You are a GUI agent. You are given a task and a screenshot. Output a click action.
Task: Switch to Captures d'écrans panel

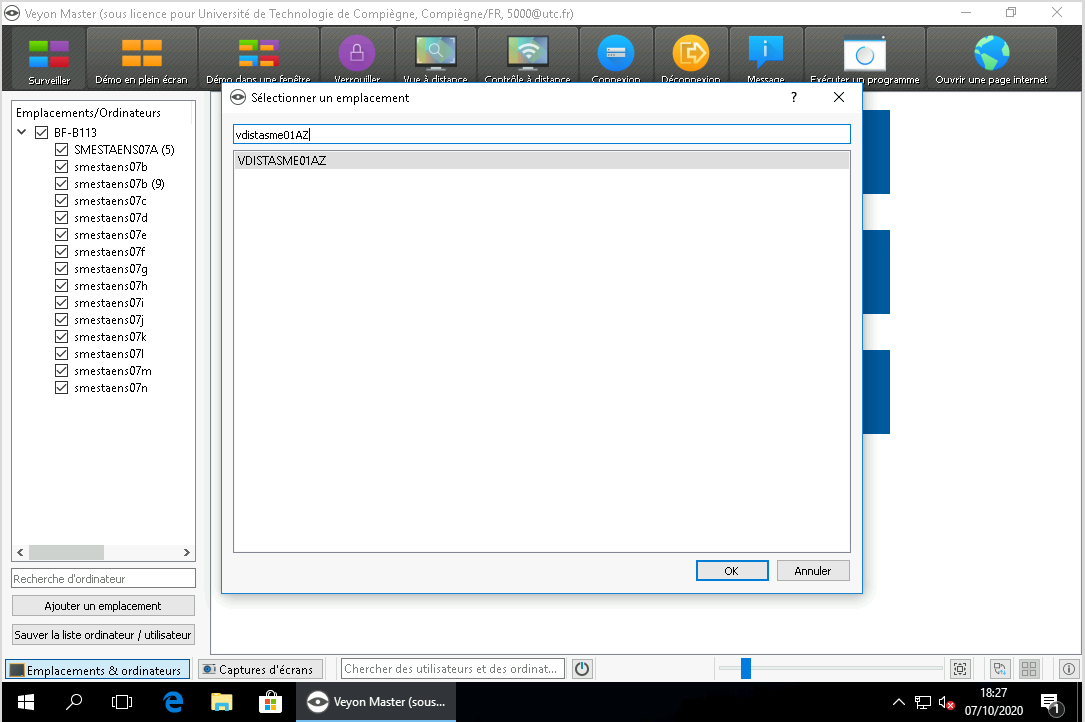257,670
